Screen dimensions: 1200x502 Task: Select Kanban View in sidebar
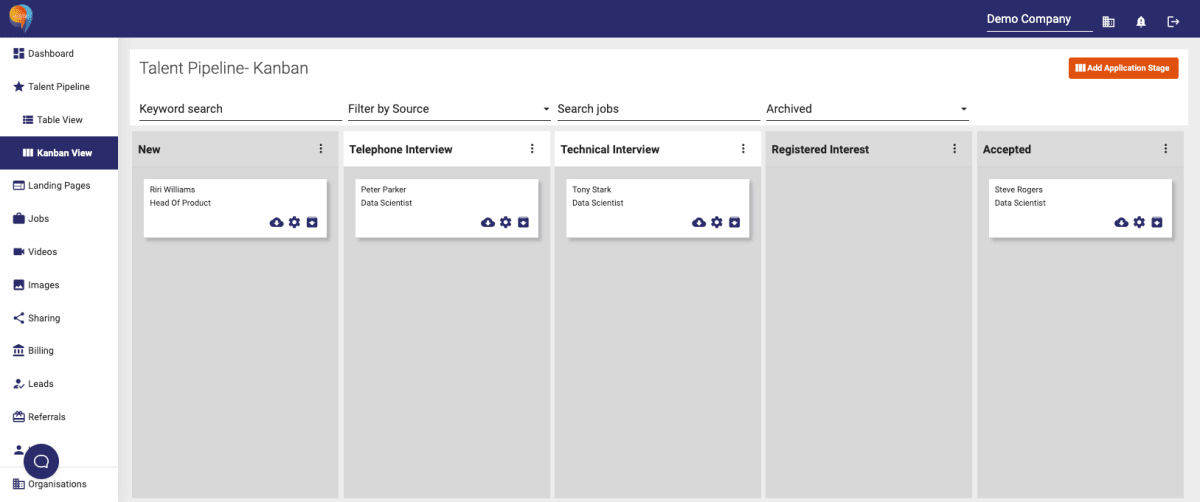coord(59,153)
